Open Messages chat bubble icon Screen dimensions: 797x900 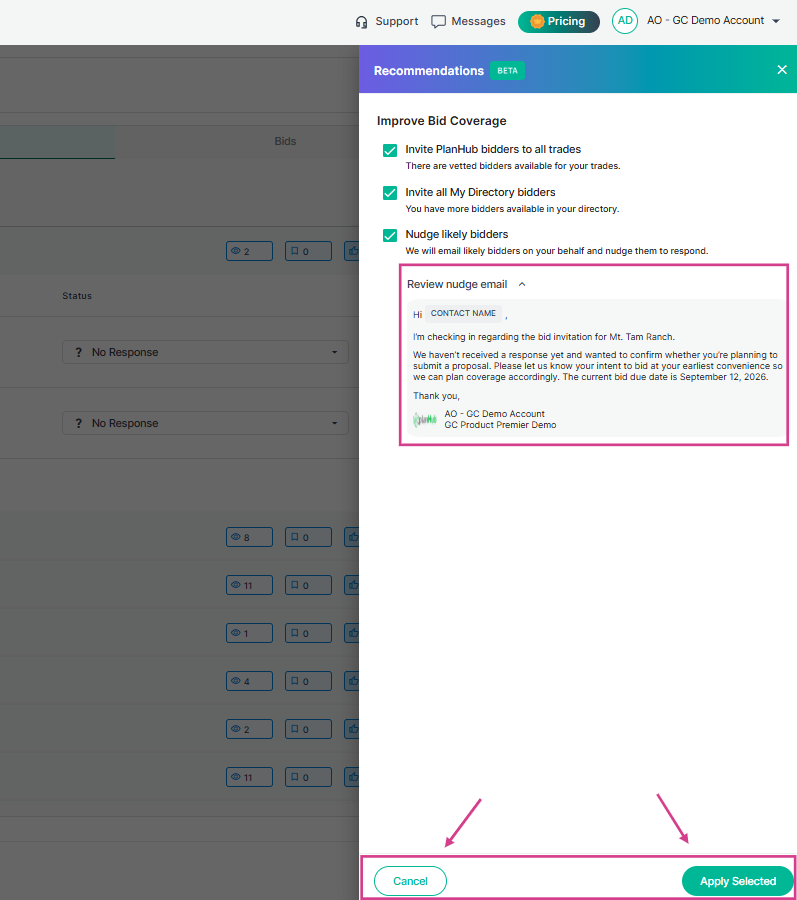click(x=438, y=22)
